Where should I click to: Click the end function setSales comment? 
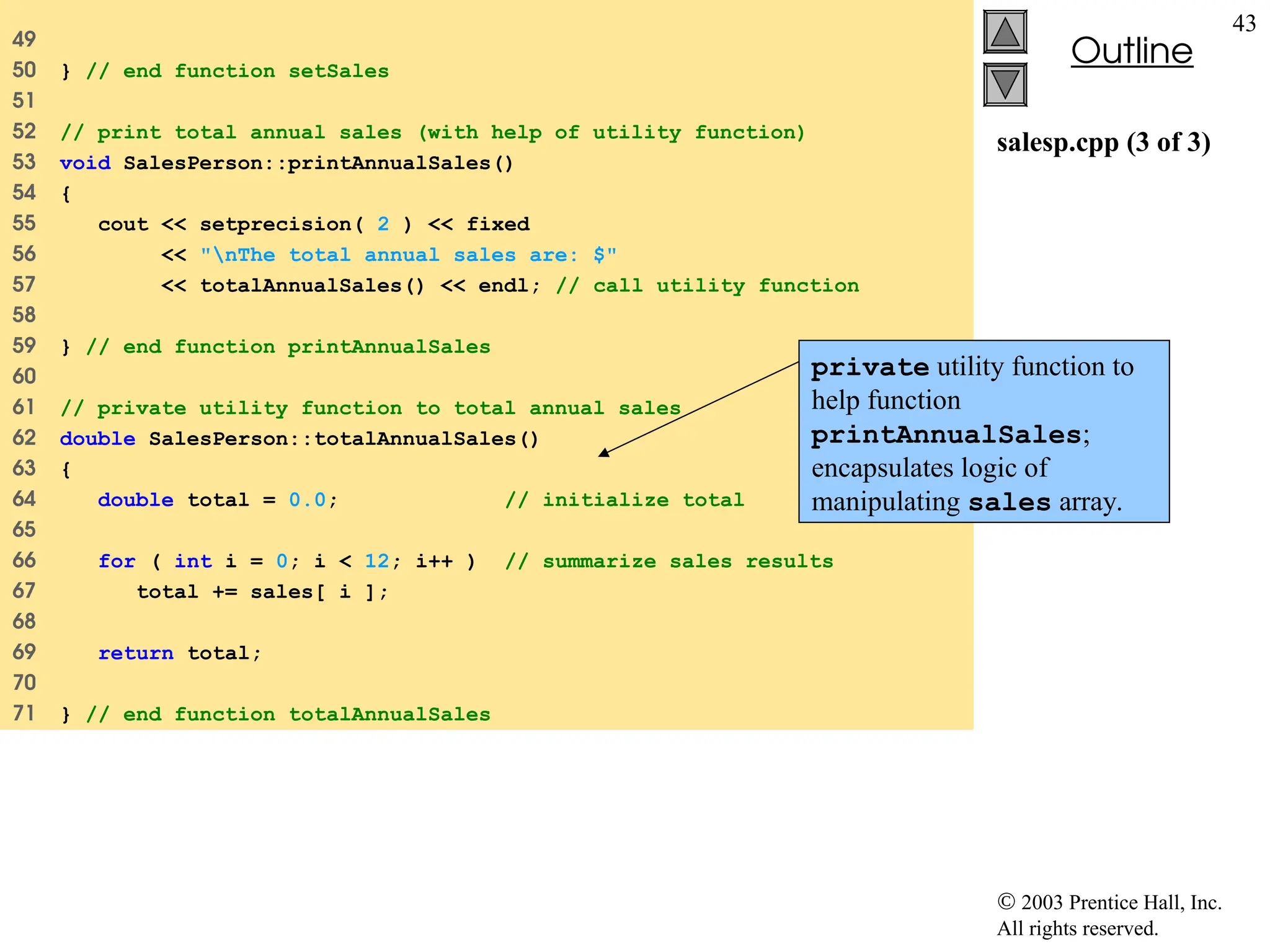pos(238,71)
